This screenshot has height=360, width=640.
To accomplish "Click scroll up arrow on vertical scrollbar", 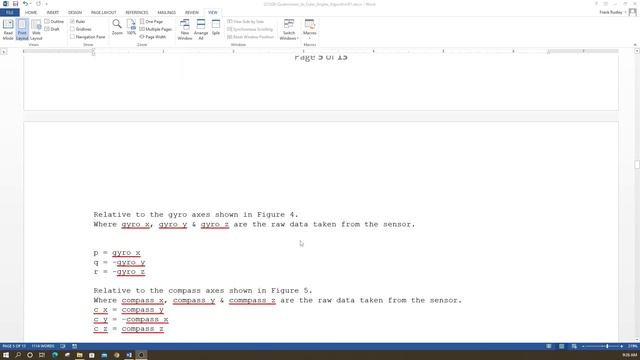I will pyautogui.click(x=637, y=51).
